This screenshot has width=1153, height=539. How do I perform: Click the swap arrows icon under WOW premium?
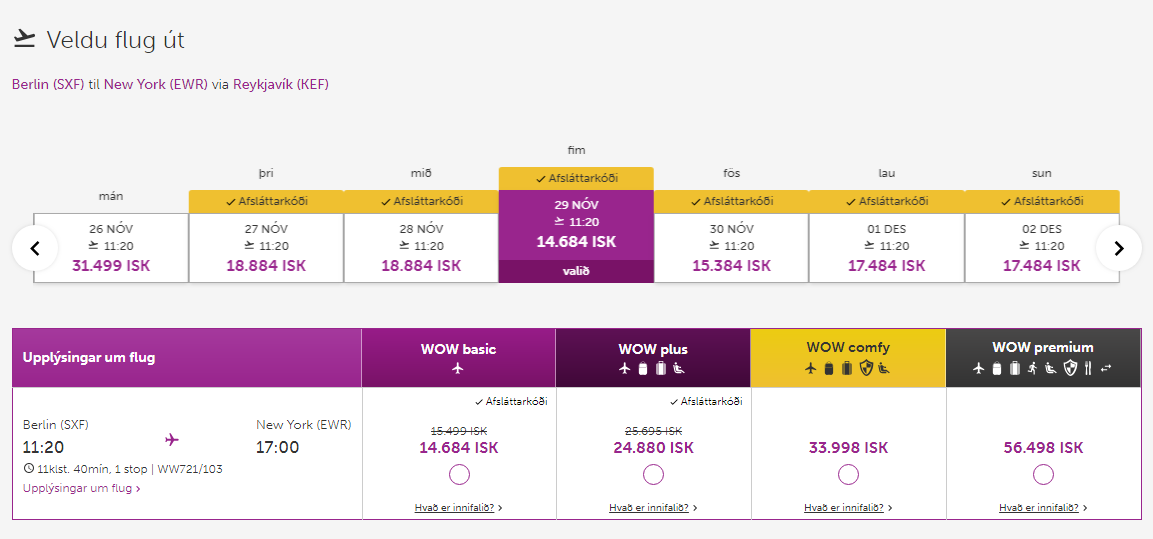[1106, 369]
